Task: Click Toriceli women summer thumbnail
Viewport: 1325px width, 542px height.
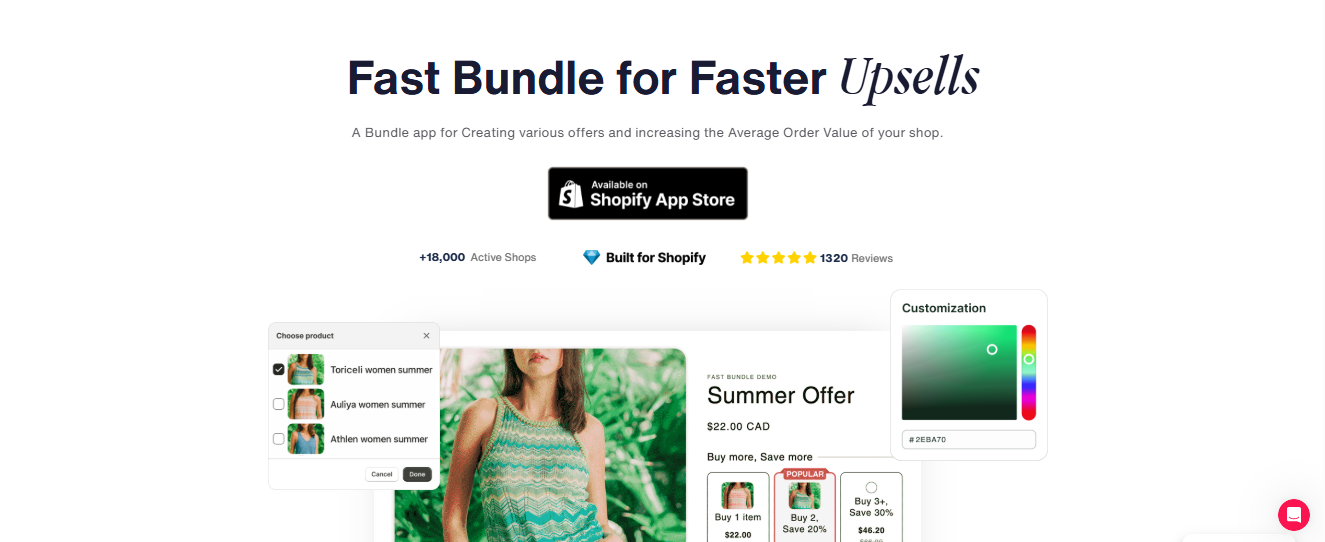Action: (305, 370)
